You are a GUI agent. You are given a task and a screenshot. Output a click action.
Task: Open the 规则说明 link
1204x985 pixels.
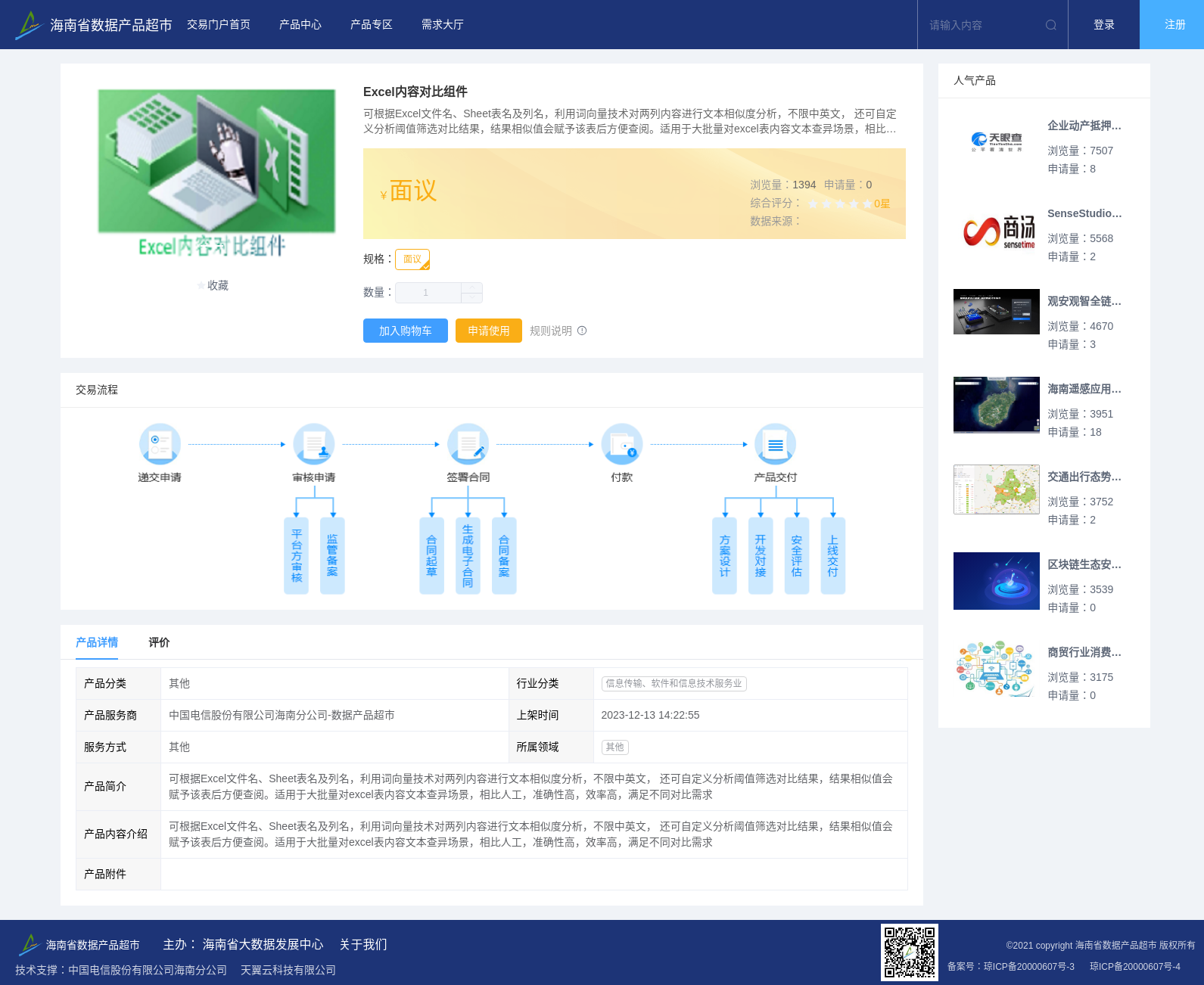551,331
